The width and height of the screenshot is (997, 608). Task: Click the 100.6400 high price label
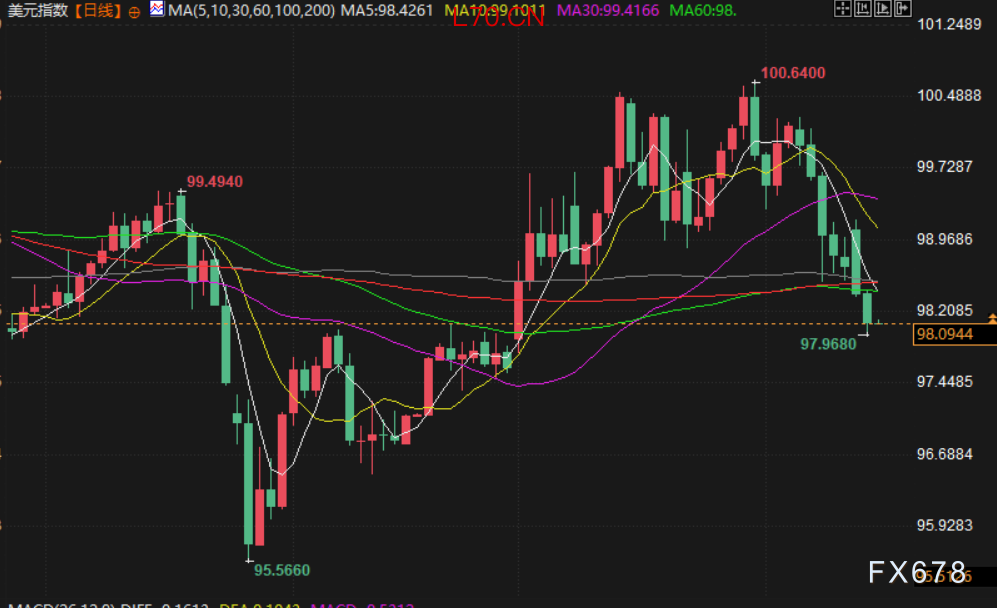pyautogui.click(x=792, y=73)
